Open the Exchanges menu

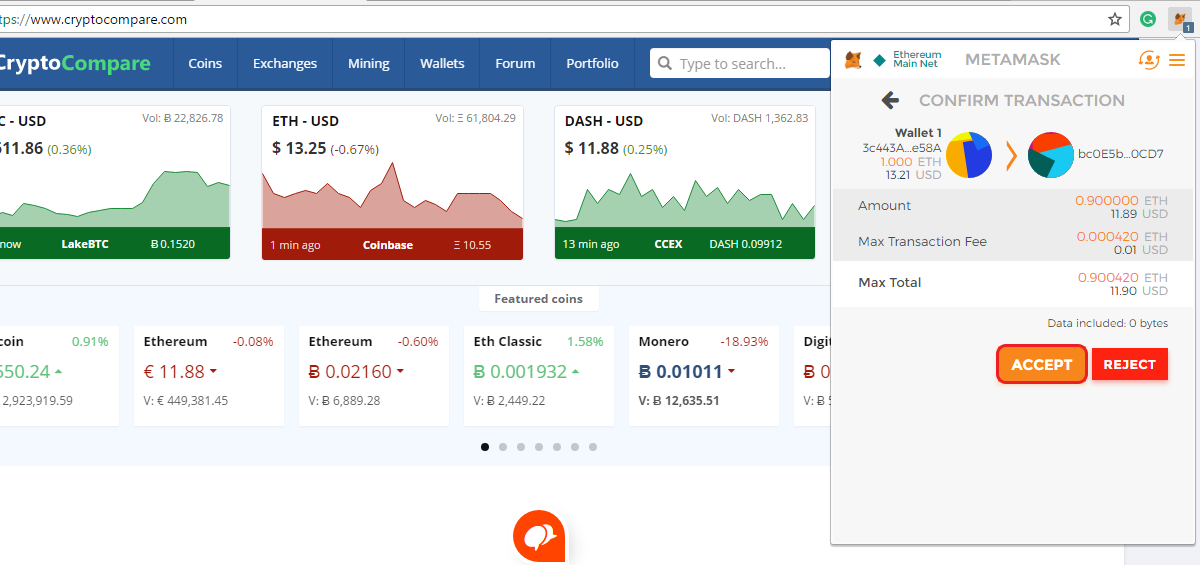pos(285,63)
